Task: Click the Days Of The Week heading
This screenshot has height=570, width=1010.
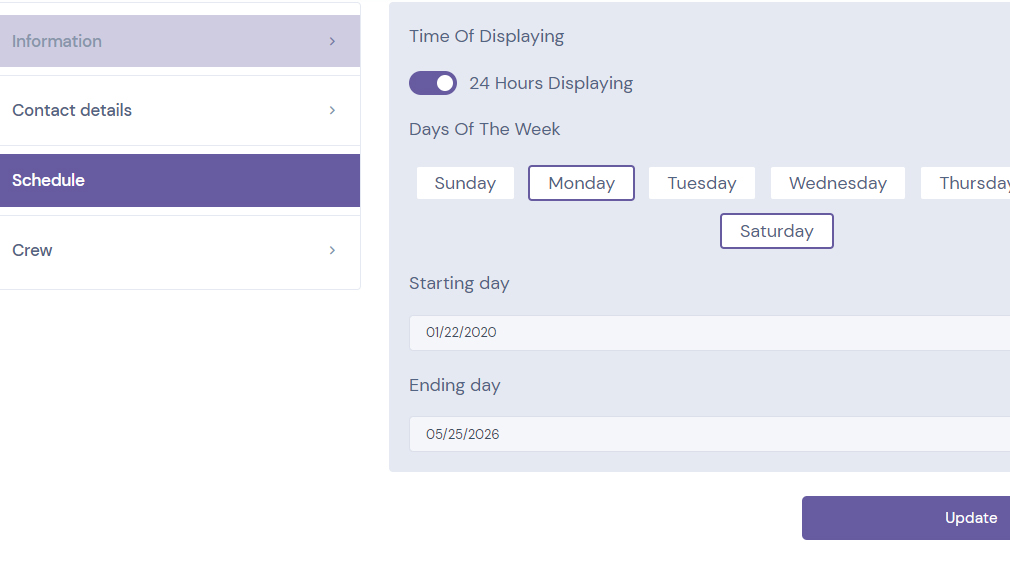Action: point(484,129)
